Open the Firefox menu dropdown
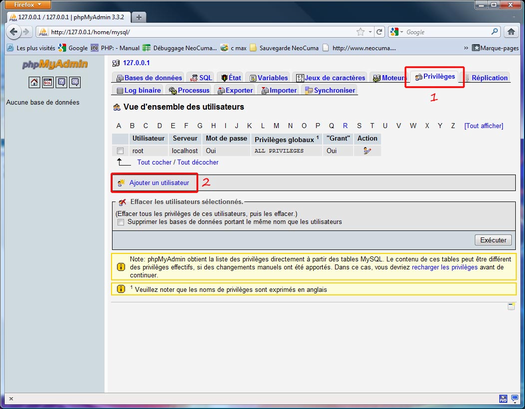Screen dimensions: 525x409 [x=28, y=5]
